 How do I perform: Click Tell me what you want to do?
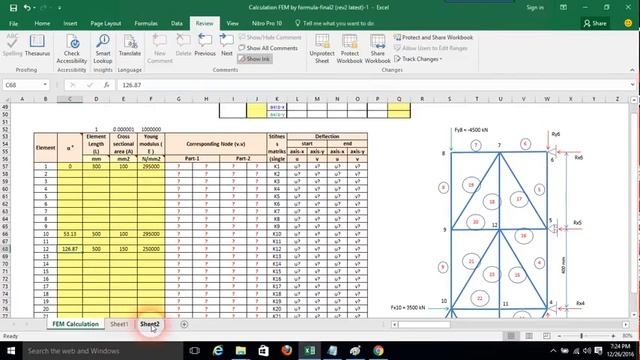(x=334, y=23)
